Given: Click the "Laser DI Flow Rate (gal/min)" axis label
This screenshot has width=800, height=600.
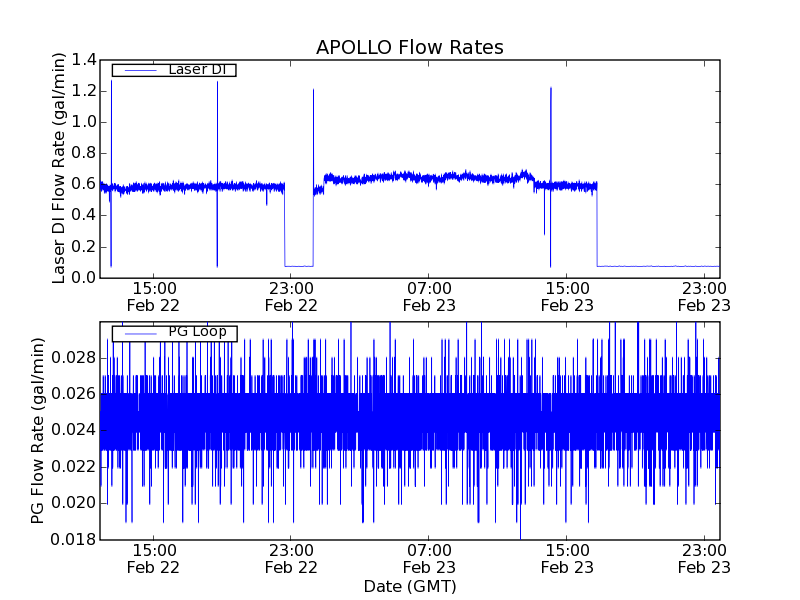Looking at the screenshot, I should pyautogui.click(x=59, y=168).
